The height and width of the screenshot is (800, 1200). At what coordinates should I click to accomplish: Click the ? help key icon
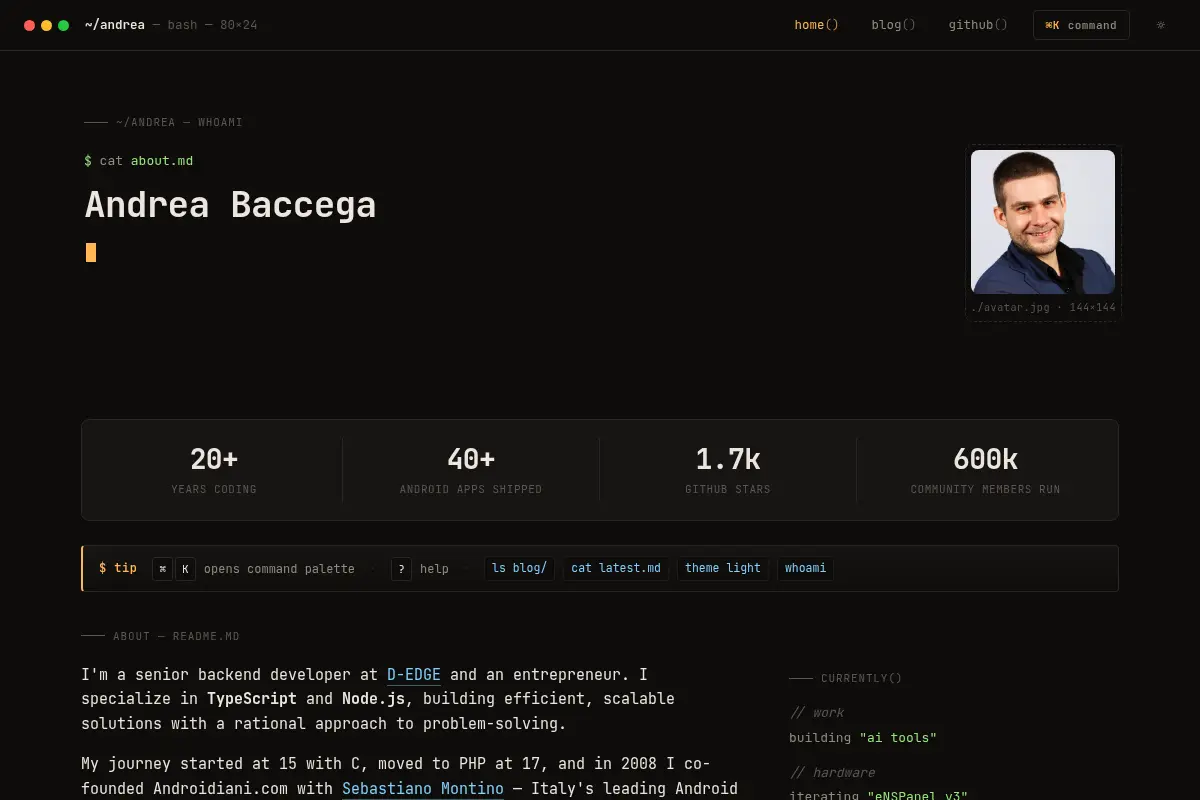401,569
